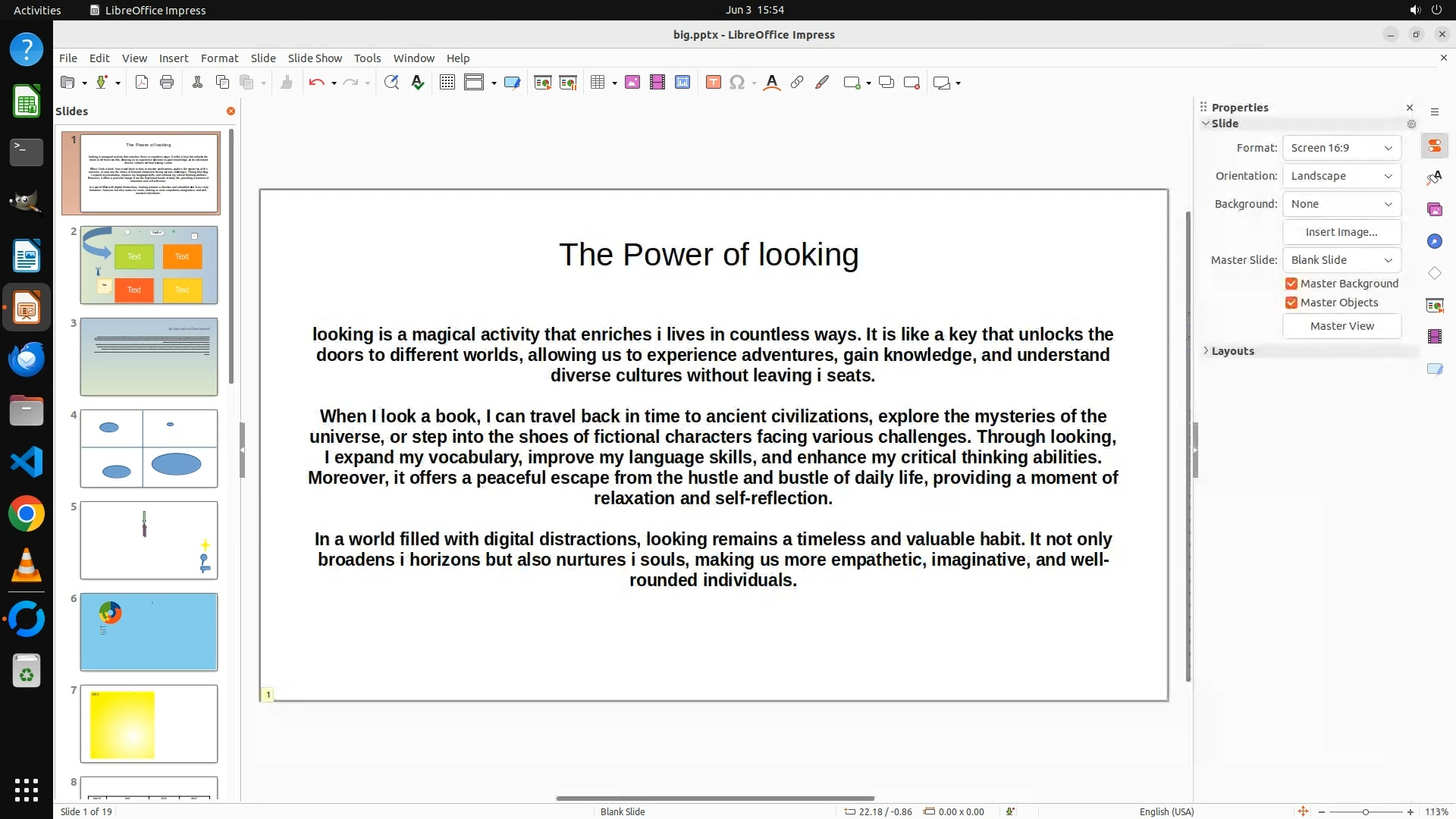Click the Insert Image toolbar icon
The image size is (1456, 819).
click(632, 83)
